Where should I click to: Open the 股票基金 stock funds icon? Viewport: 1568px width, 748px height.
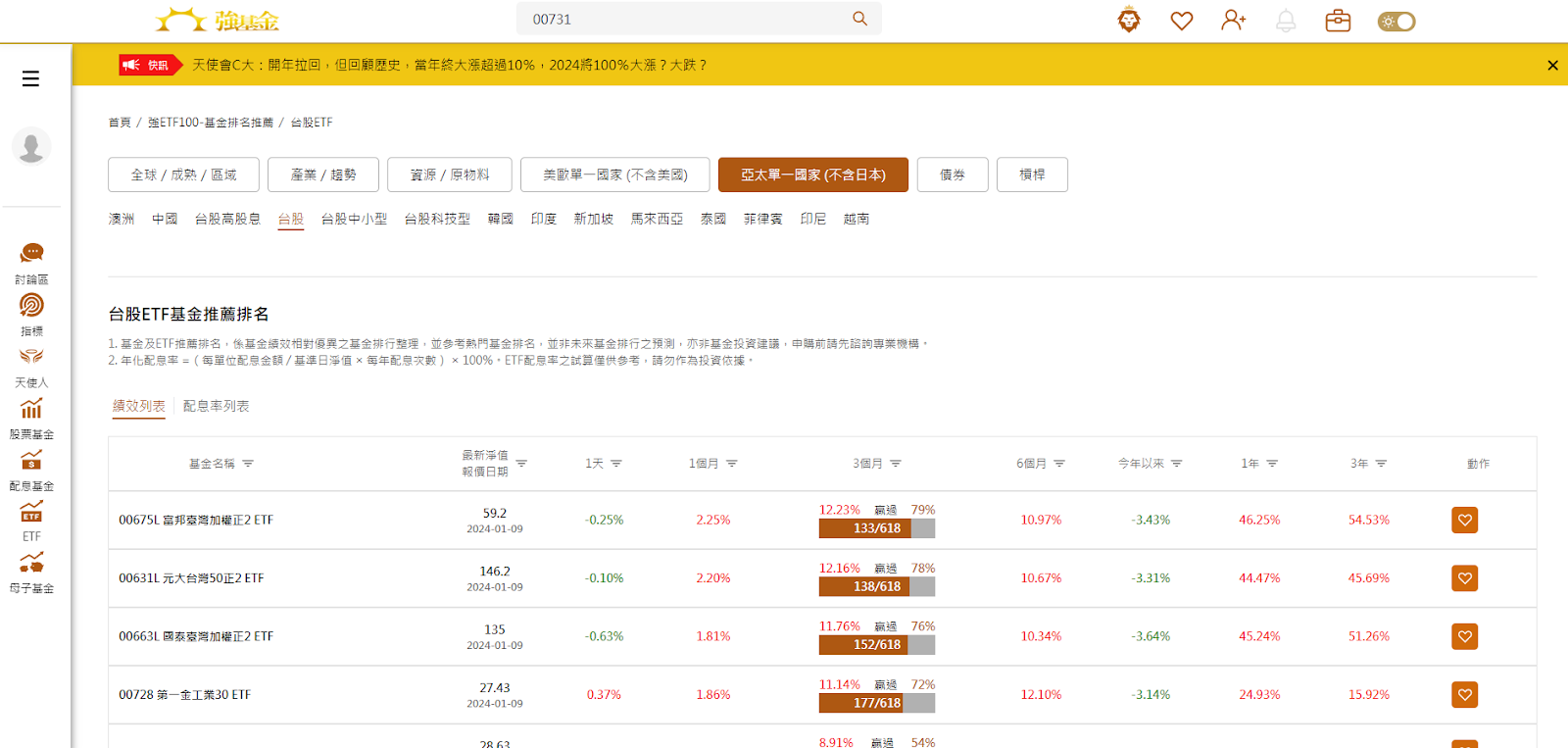31,409
